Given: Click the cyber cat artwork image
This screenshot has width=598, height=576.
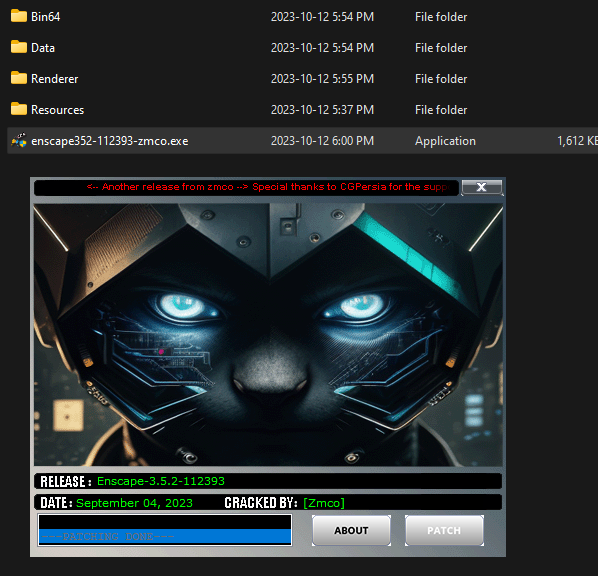Looking at the screenshot, I should tap(268, 335).
